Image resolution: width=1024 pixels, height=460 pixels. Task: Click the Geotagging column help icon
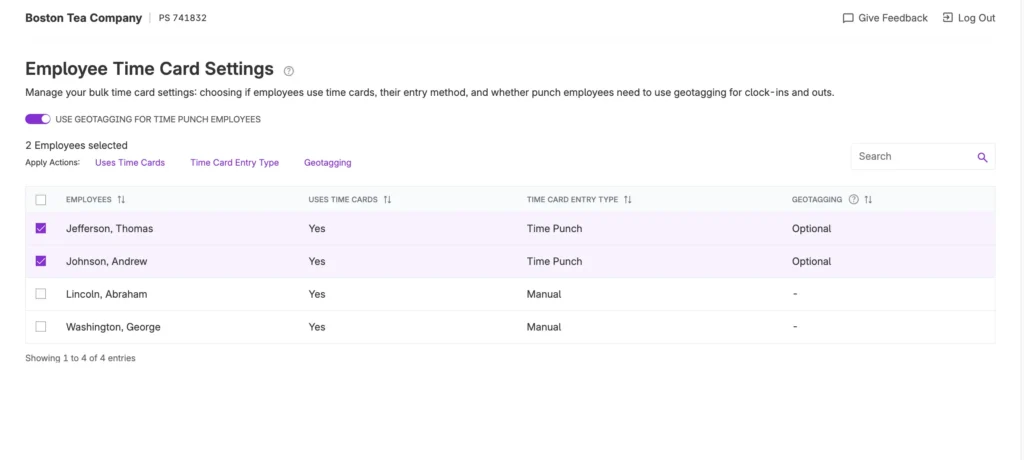click(x=853, y=200)
